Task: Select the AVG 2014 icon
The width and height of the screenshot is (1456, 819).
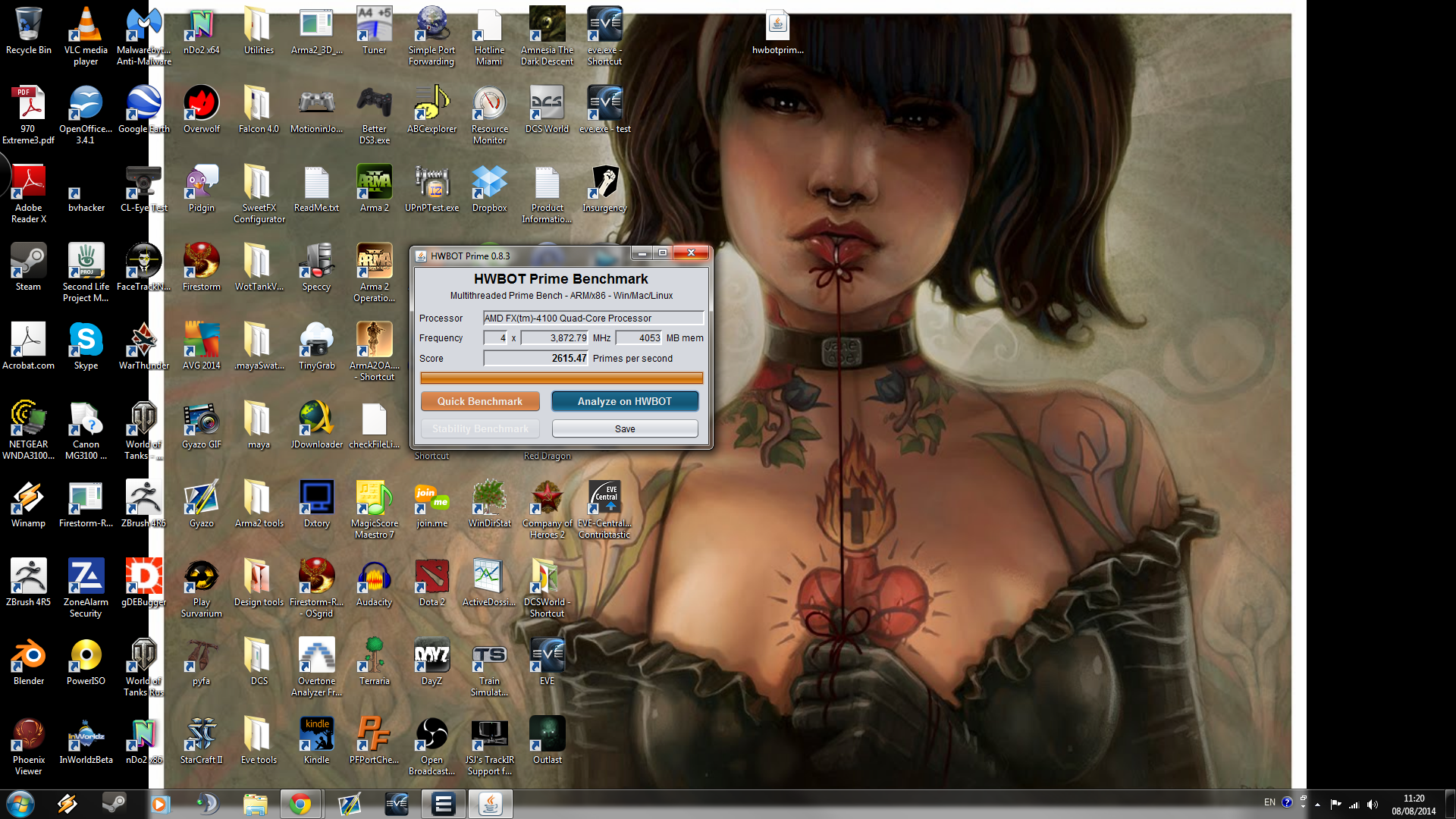Action: click(201, 346)
